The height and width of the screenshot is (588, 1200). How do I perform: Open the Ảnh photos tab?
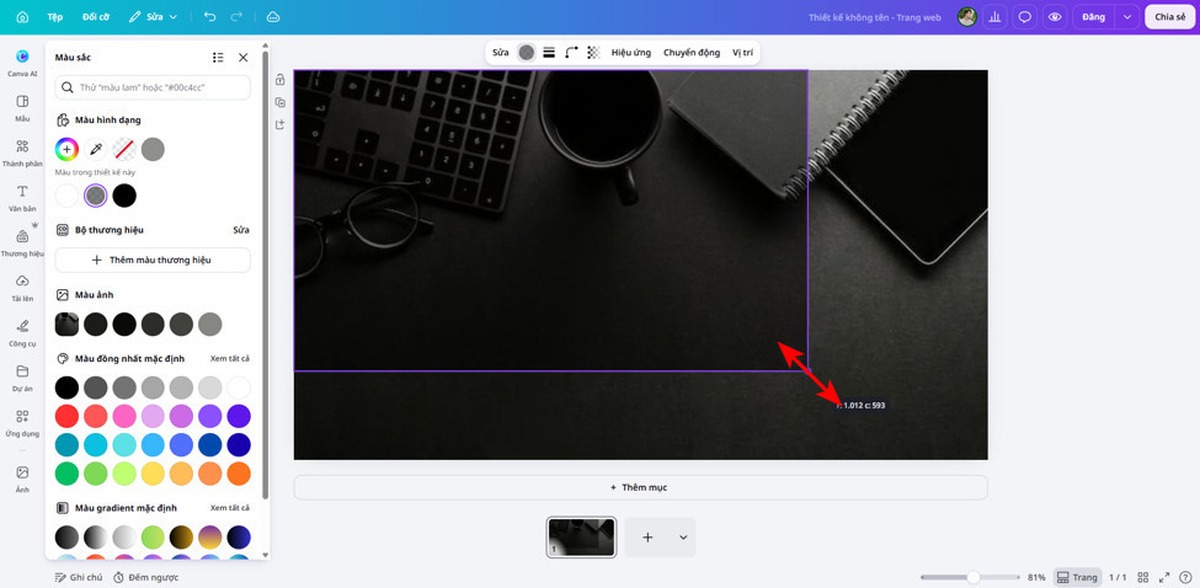point(22,478)
